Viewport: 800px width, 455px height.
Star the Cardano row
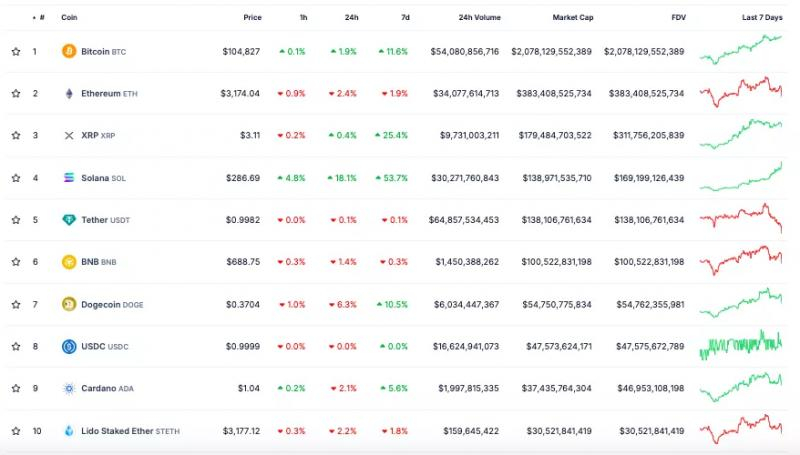(x=16, y=388)
